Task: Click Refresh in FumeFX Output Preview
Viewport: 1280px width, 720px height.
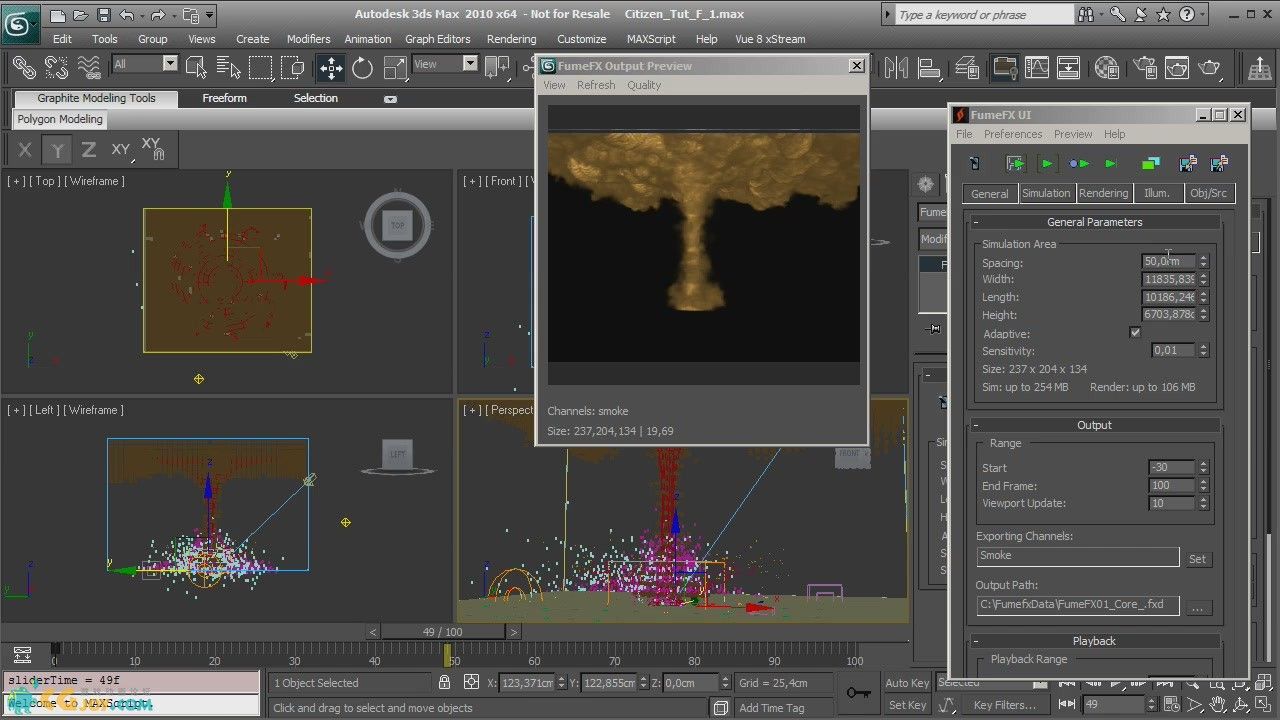Action: click(596, 85)
